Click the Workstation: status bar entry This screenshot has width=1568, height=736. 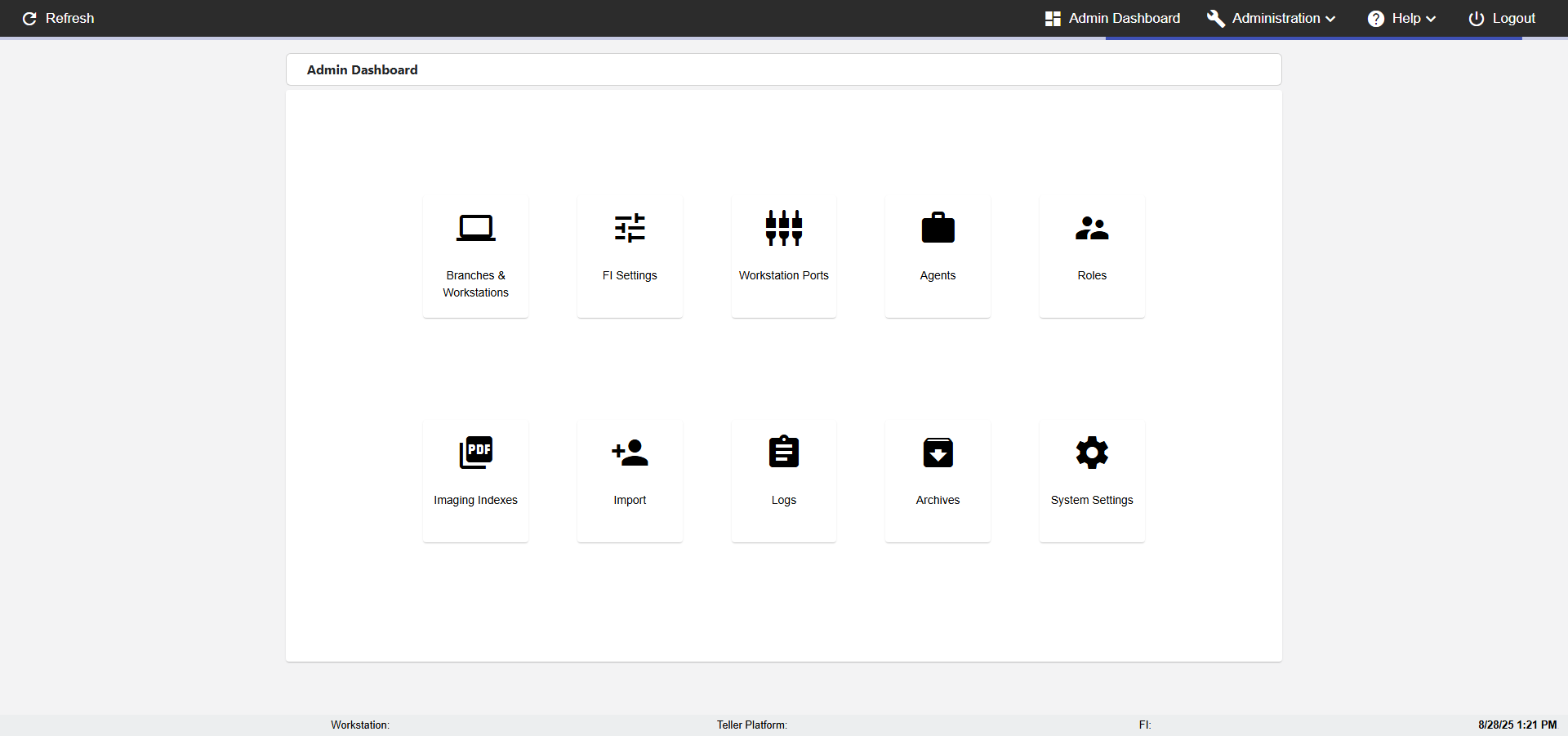(360, 725)
